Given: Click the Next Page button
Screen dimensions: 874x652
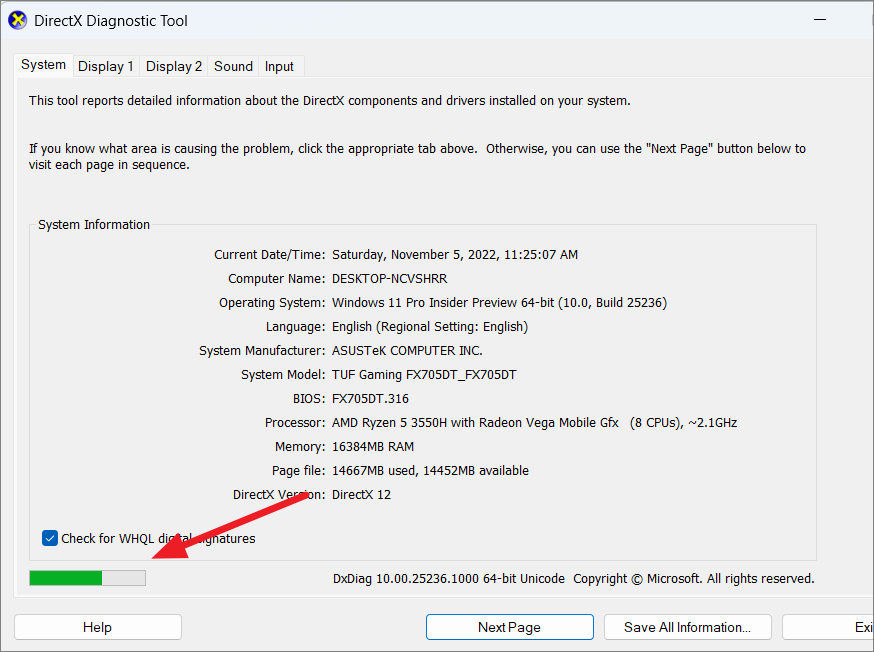Looking at the screenshot, I should 509,627.
